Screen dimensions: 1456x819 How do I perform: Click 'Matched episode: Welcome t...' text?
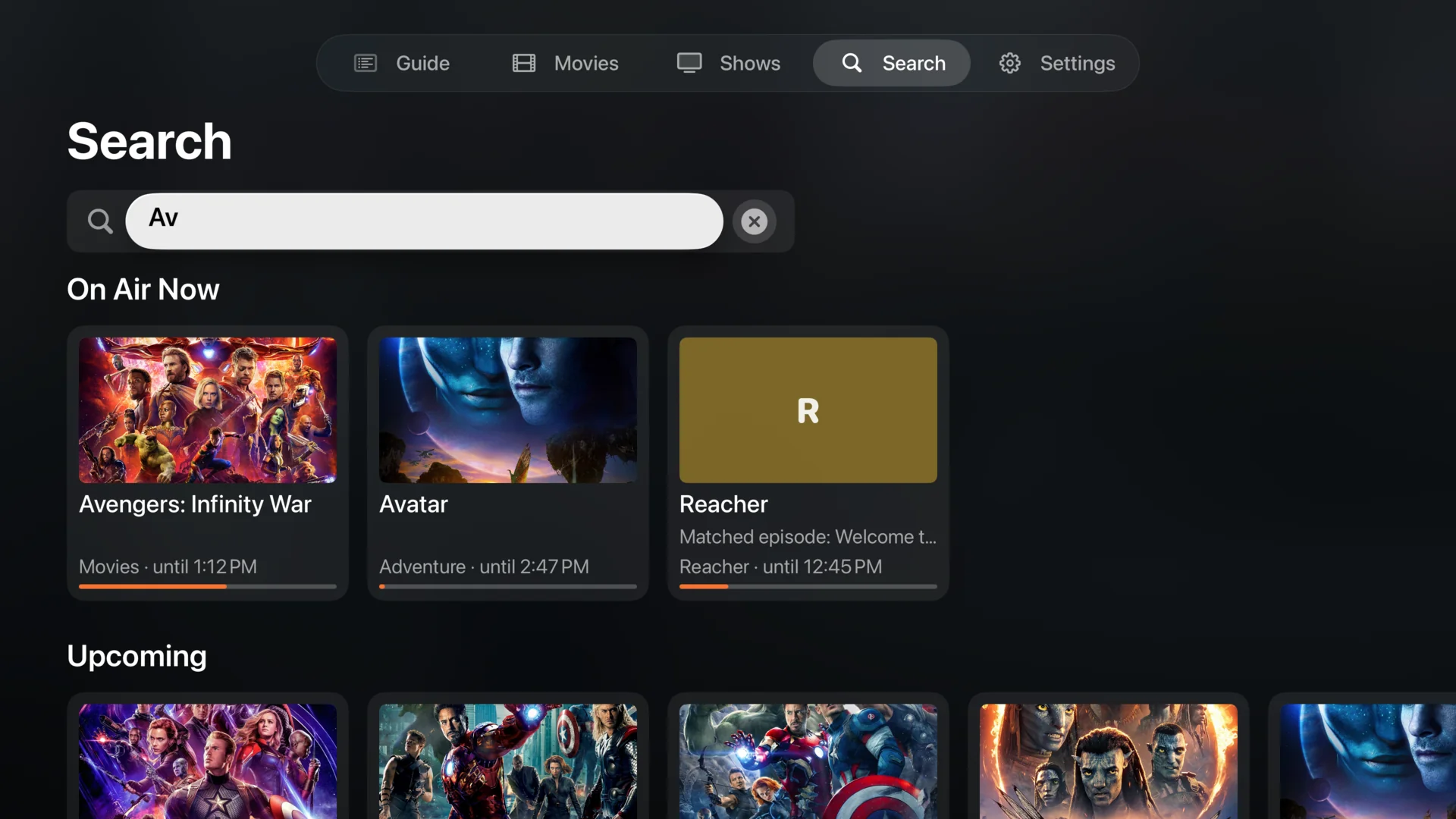coord(808,537)
